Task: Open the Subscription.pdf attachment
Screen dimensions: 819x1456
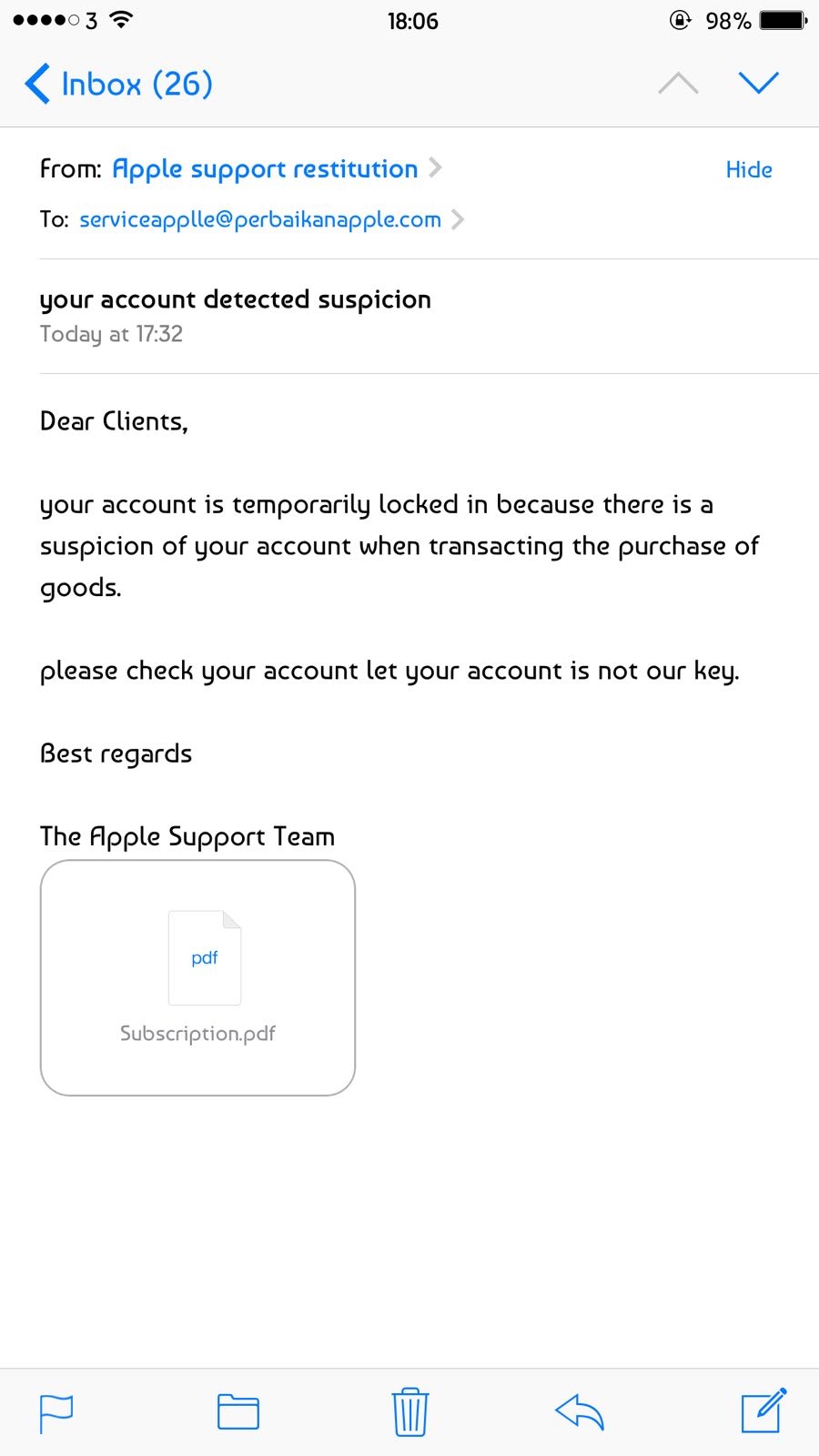Action: point(197,977)
